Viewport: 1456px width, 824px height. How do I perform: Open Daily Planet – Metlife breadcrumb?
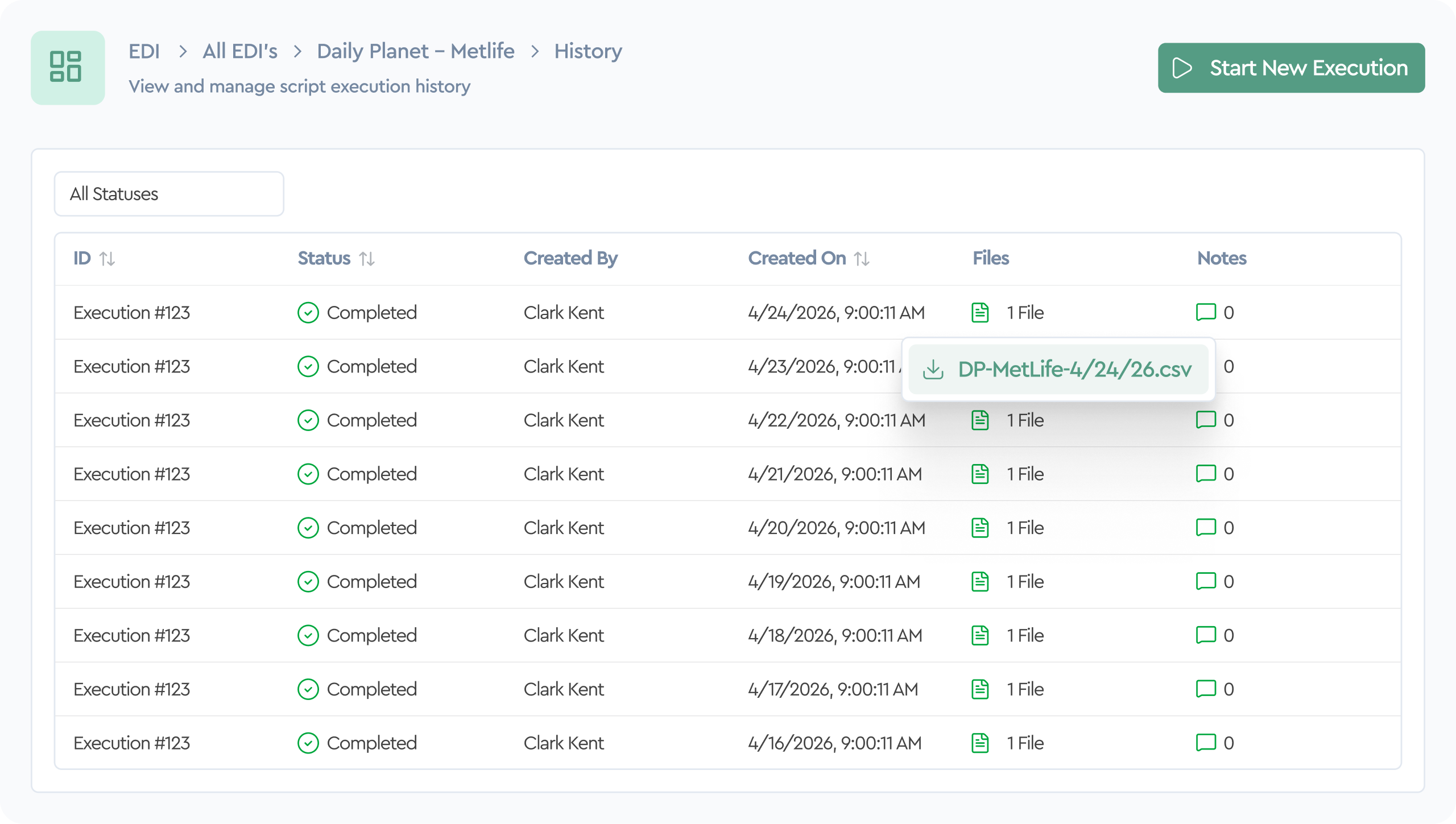pyautogui.click(x=415, y=51)
